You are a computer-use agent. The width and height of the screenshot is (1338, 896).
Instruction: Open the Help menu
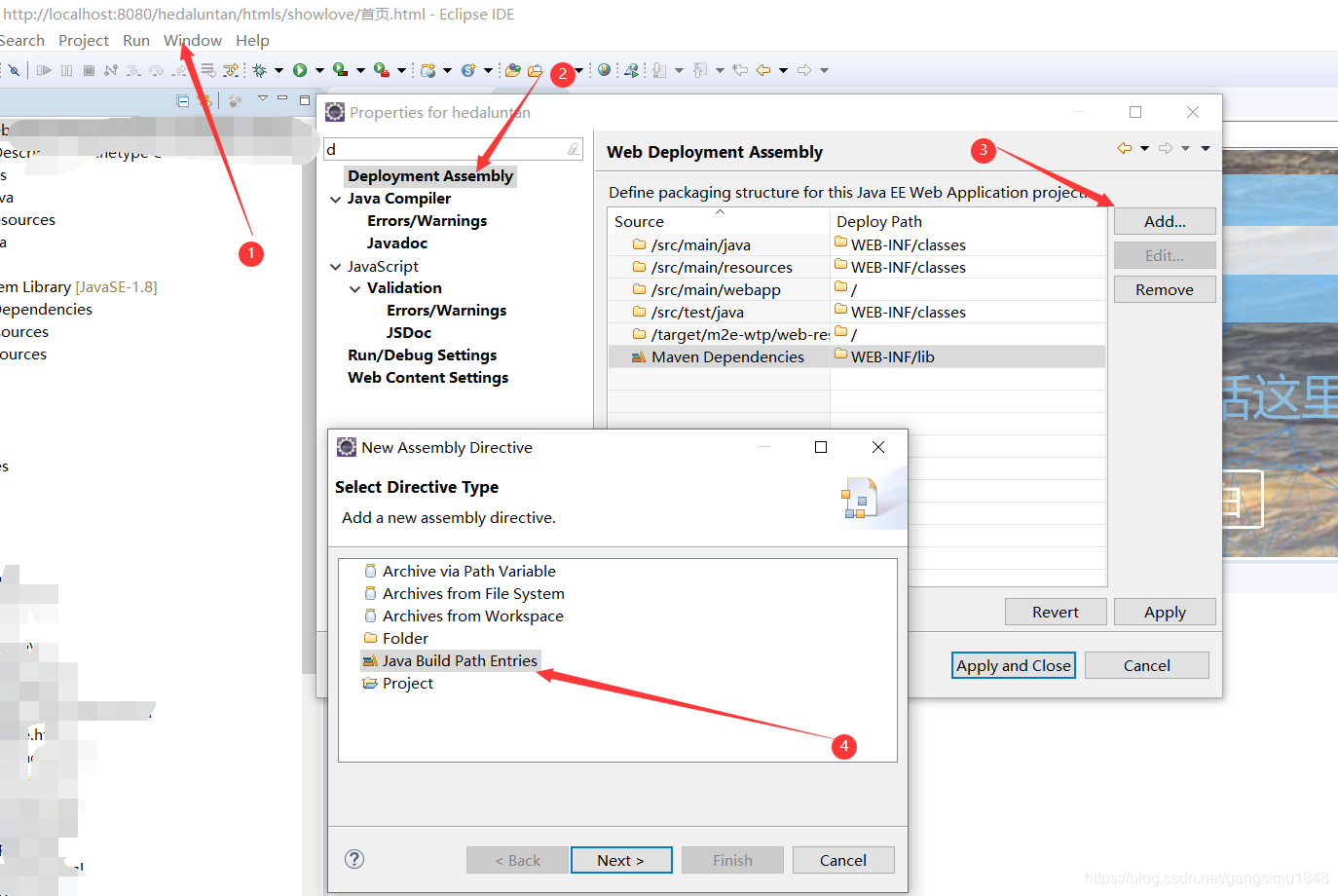coord(252,40)
